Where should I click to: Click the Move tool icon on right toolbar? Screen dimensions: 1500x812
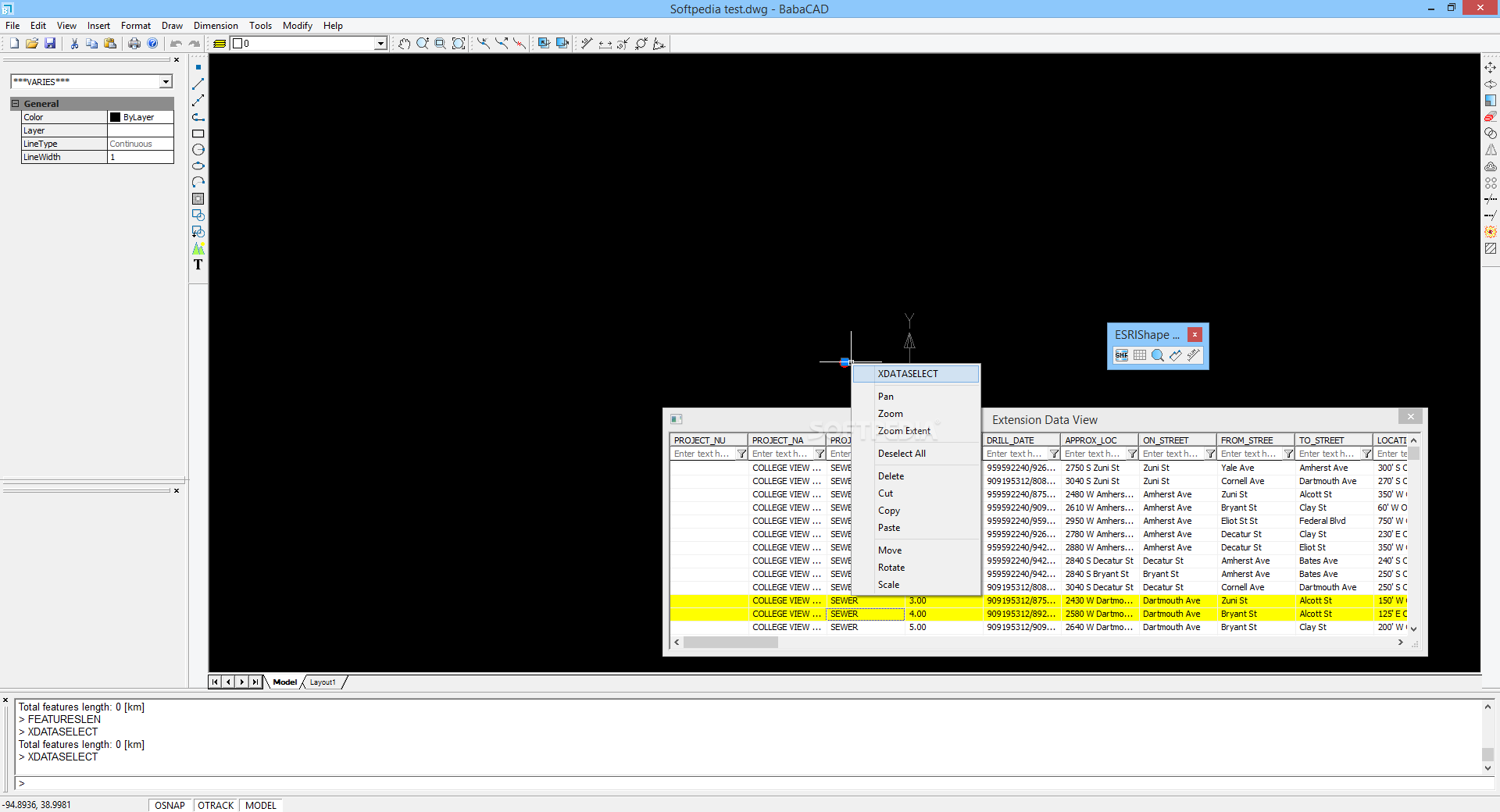click(x=1491, y=68)
